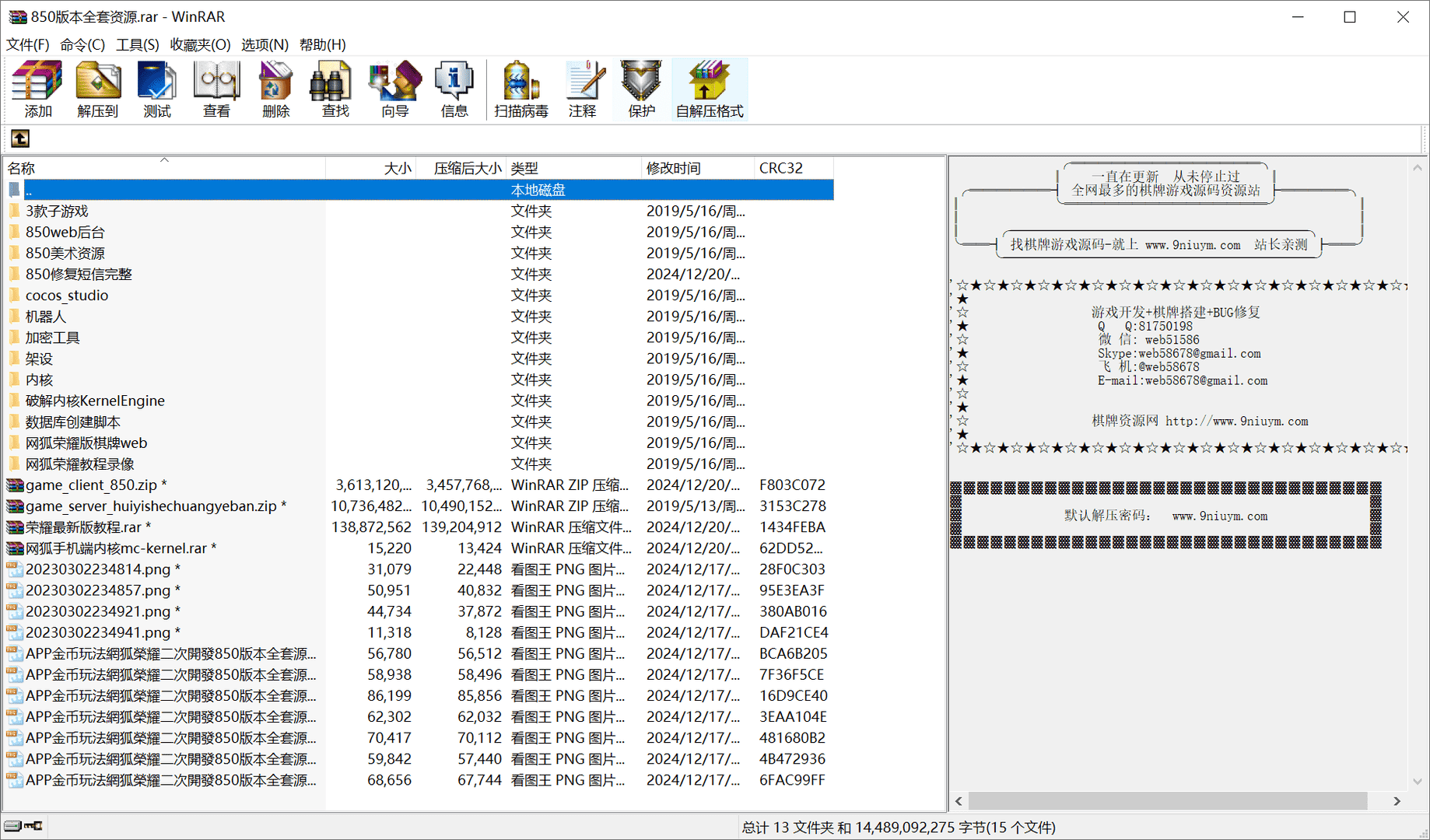Open the 工具(S) menu
Image resolution: width=1430 pixels, height=840 pixels.
point(138,44)
